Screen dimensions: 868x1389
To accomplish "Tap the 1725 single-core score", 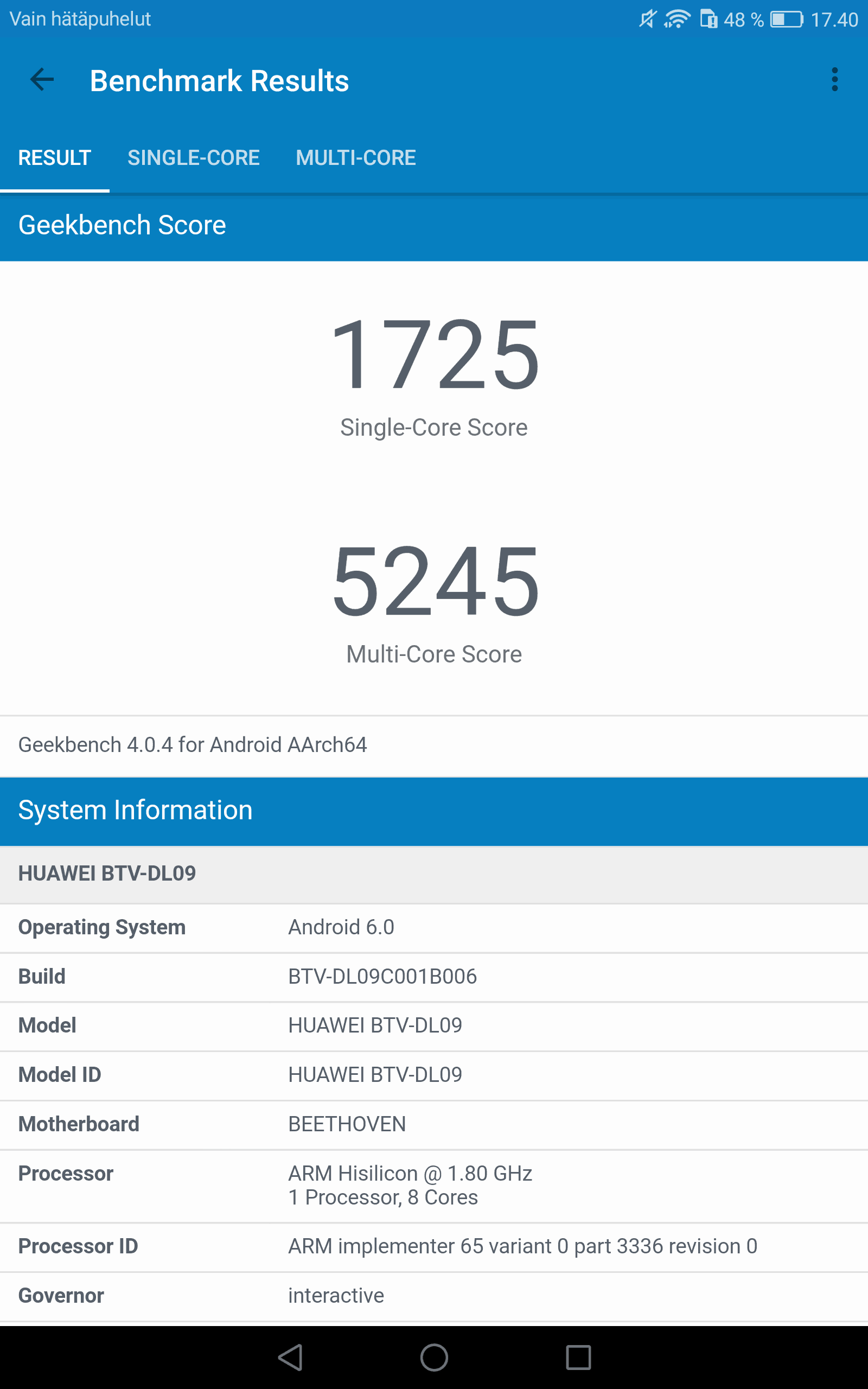I will click(434, 355).
